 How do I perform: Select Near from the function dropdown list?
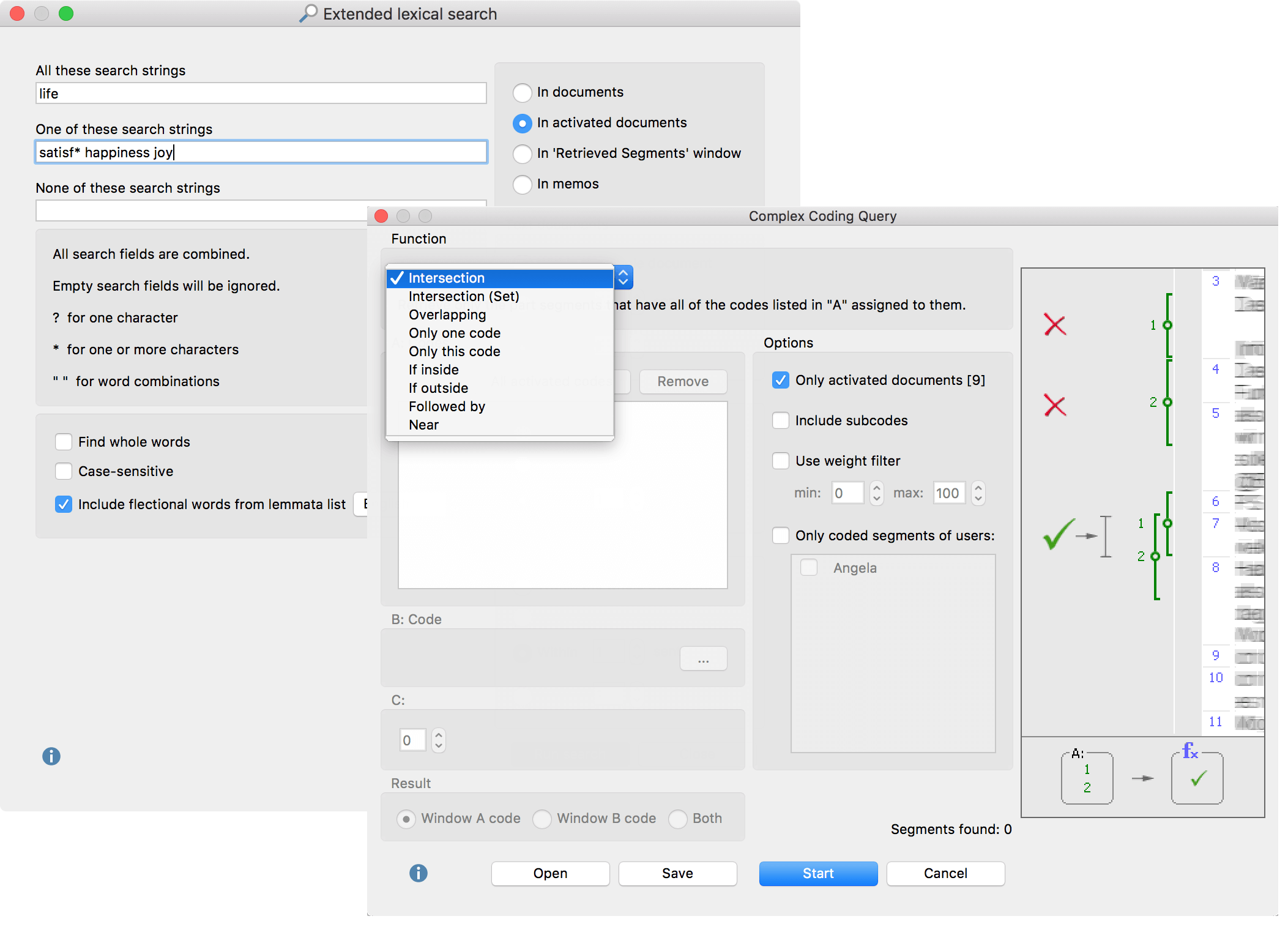coord(423,424)
